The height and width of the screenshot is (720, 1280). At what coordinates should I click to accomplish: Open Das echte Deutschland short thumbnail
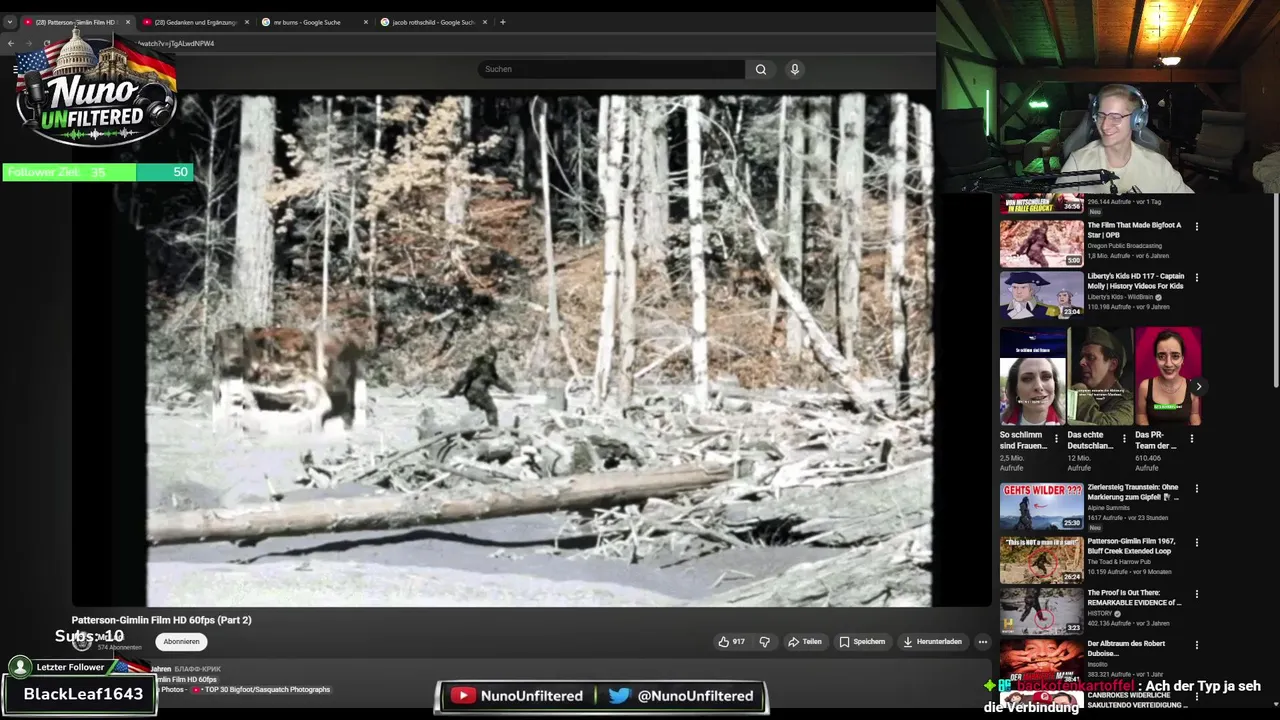1100,376
